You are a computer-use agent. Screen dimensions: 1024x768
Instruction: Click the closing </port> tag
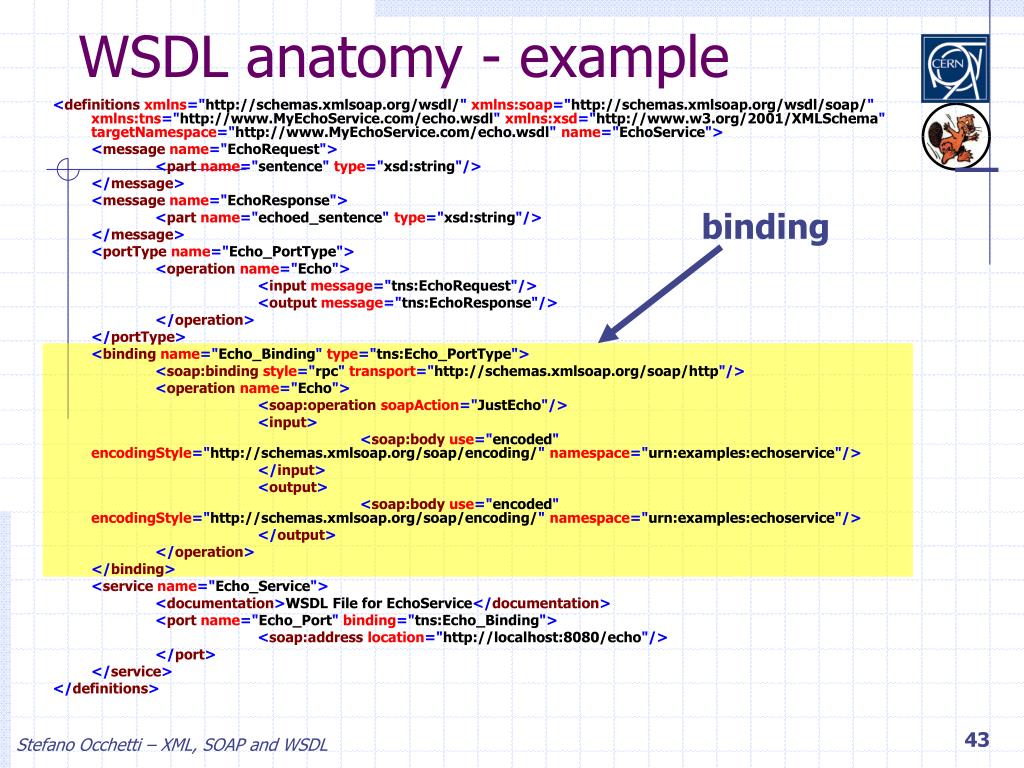click(x=185, y=654)
